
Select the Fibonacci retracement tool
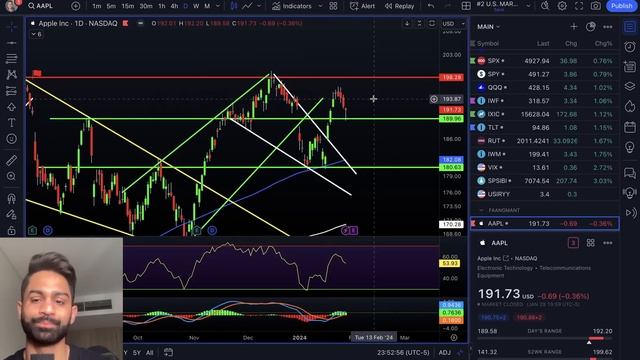coord(11,59)
